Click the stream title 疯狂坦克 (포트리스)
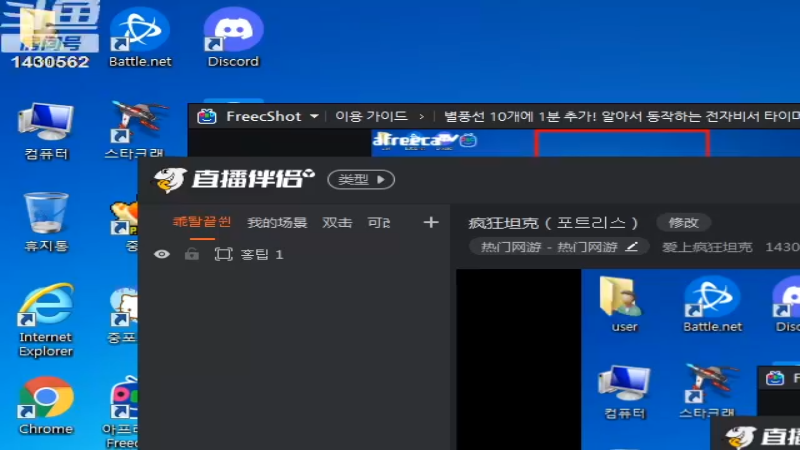The image size is (800, 450). 554,222
